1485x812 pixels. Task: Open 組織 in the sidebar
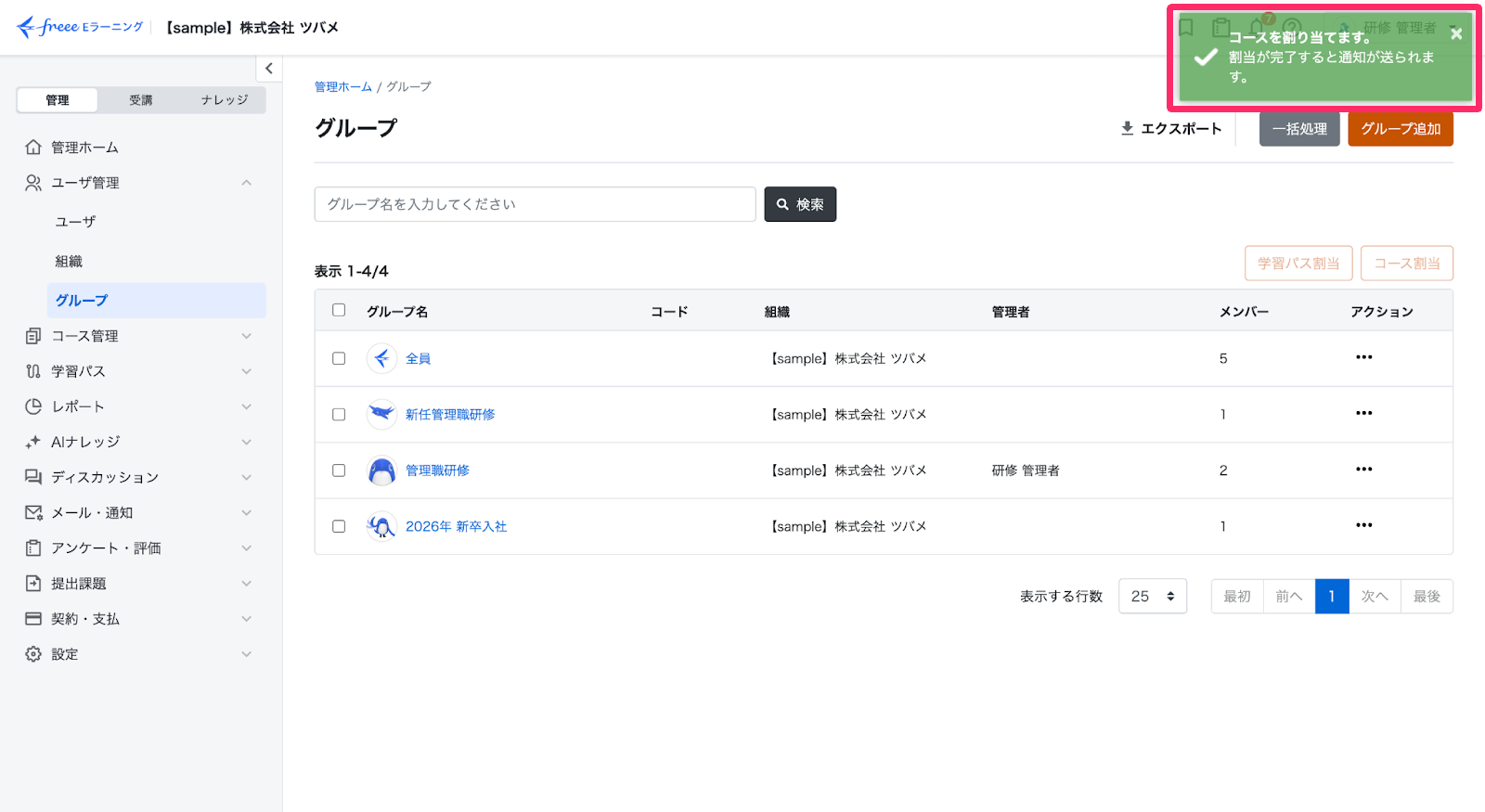pos(69,262)
